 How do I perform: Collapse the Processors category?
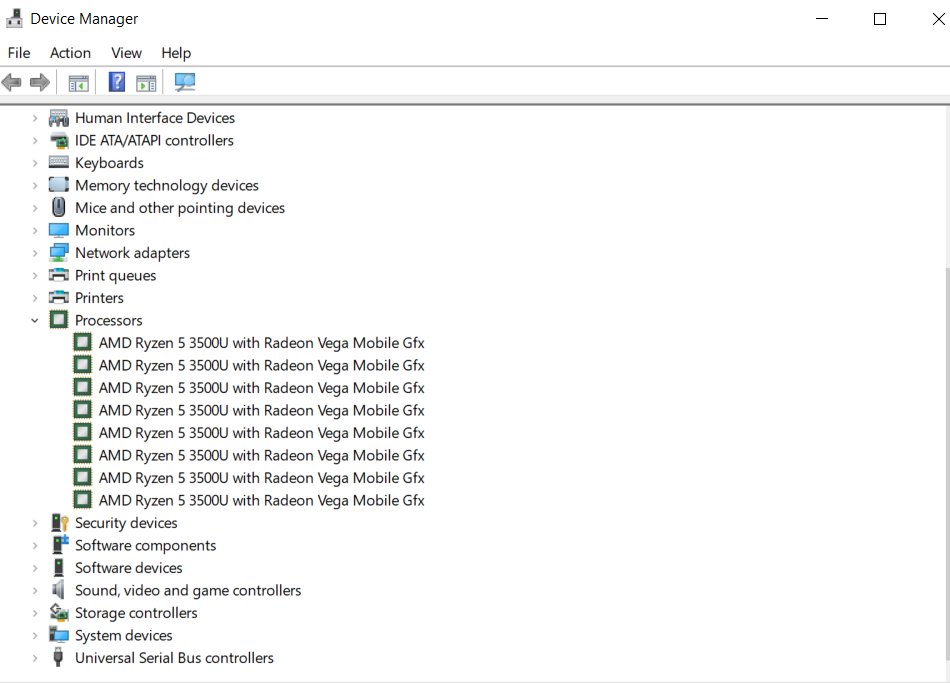35,320
